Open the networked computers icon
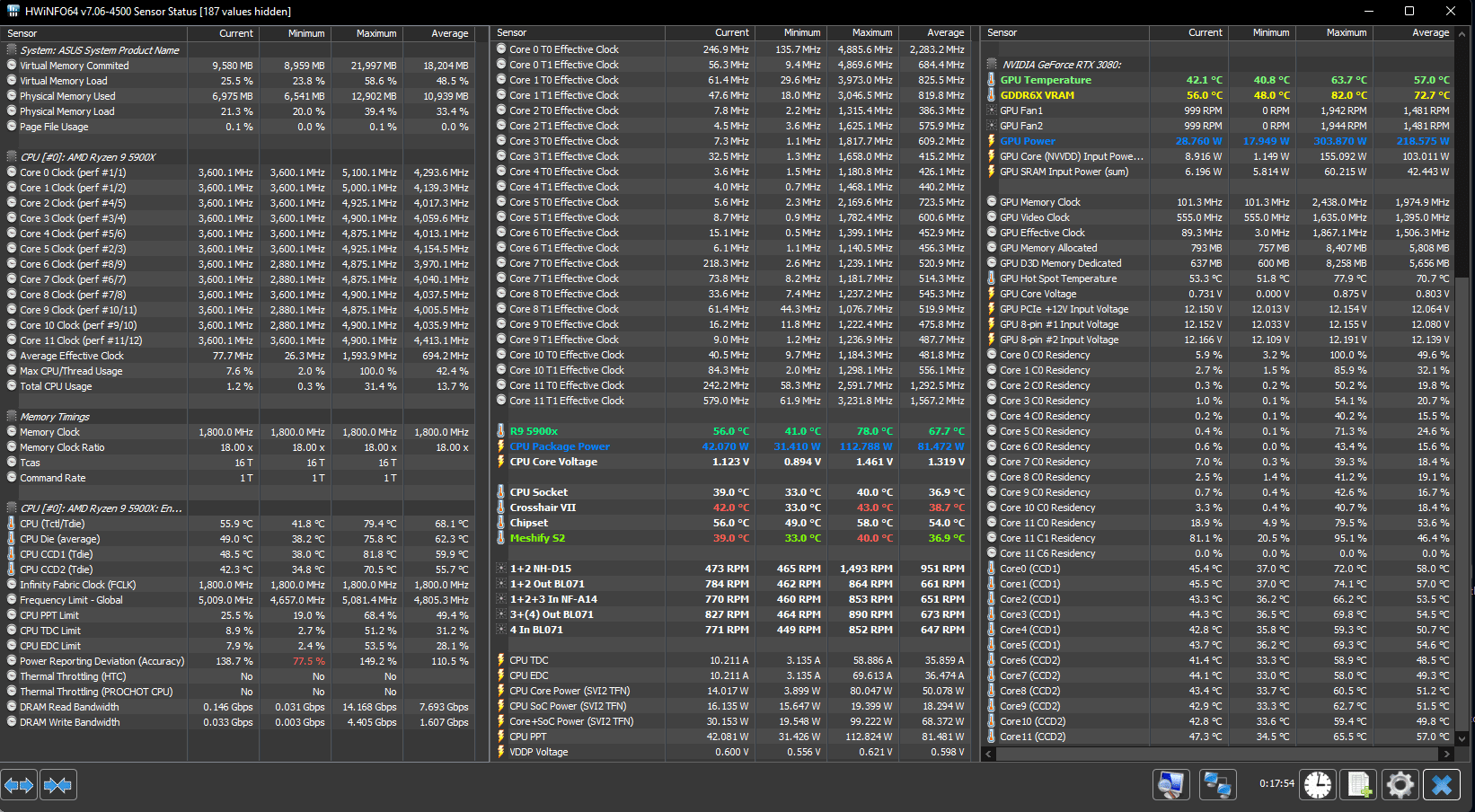 click(1217, 785)
